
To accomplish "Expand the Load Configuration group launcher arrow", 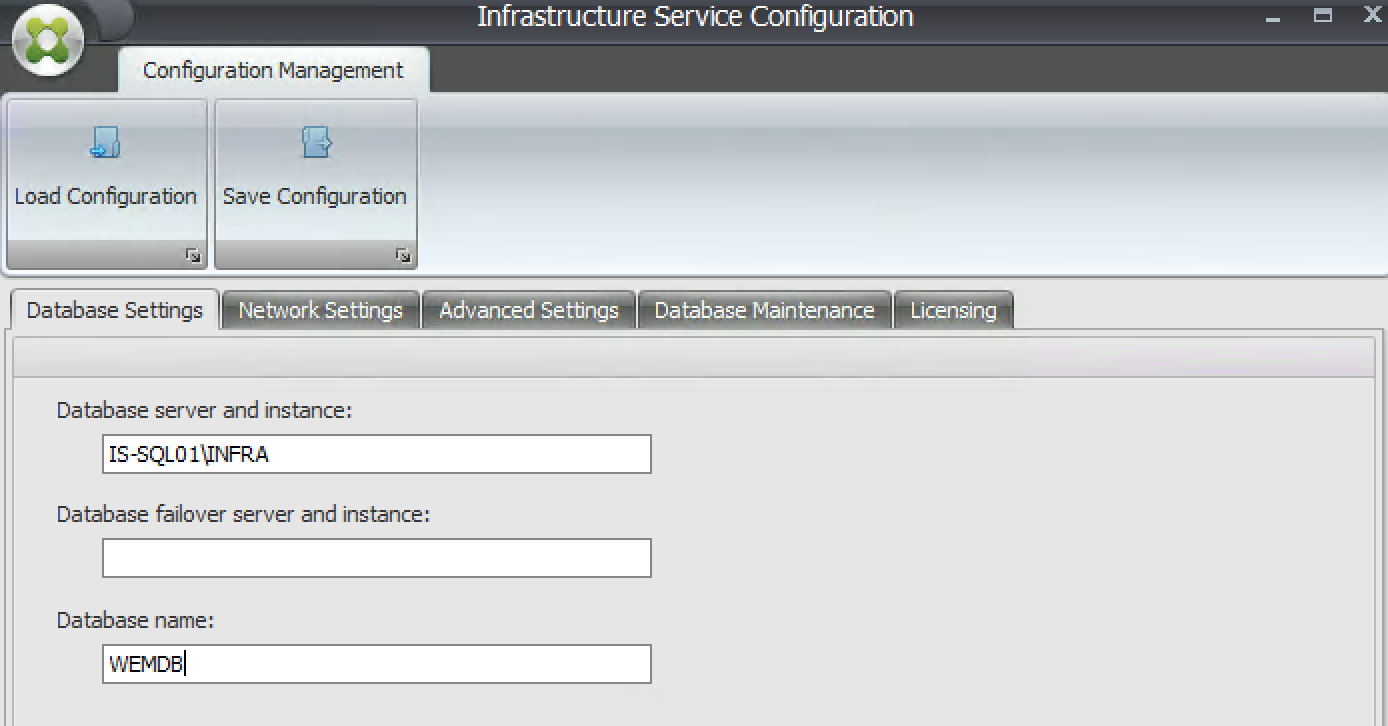I will coord(193,257).
